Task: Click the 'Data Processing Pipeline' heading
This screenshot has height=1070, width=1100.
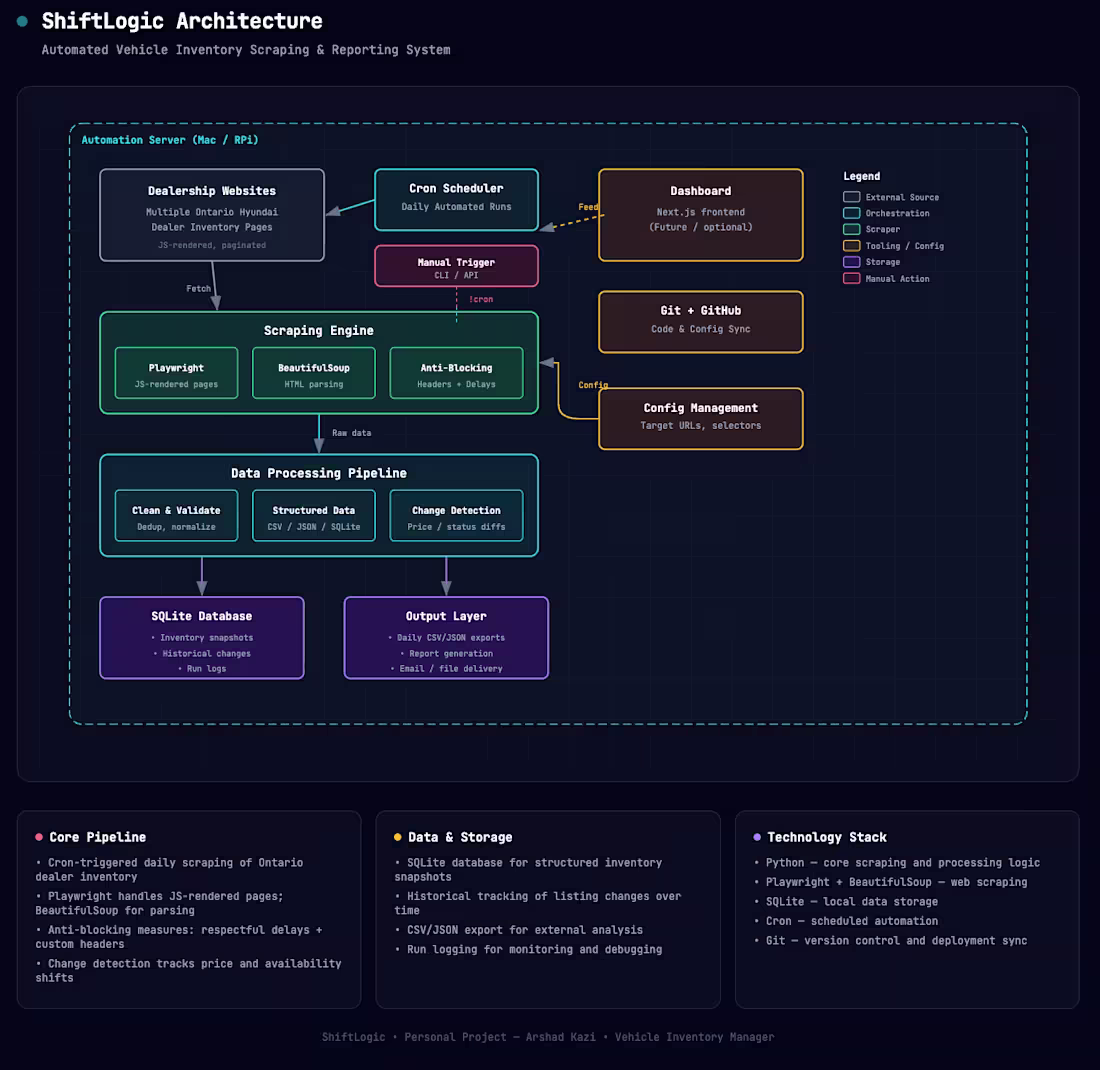Action: (x=318, y=473)
